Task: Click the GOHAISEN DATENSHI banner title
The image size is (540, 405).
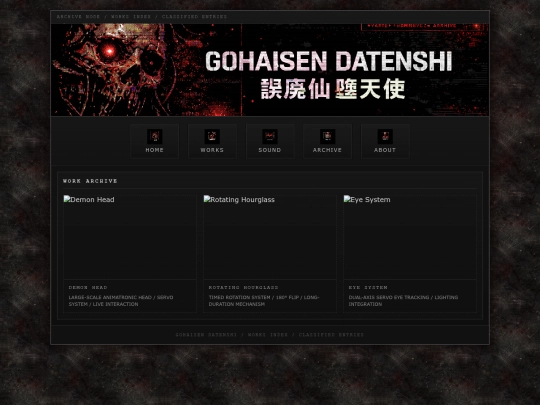Action: coord(329,61)
